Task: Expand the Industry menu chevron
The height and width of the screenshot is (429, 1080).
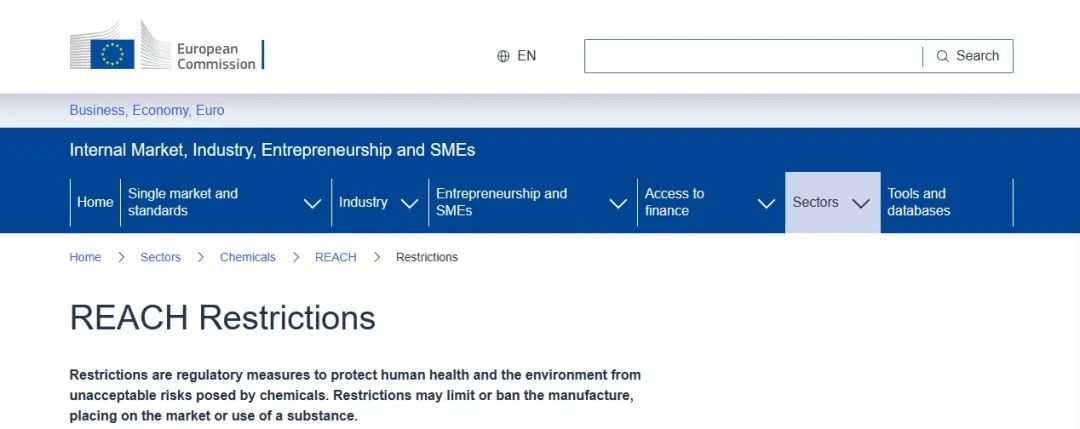Action: click(409, 203)
